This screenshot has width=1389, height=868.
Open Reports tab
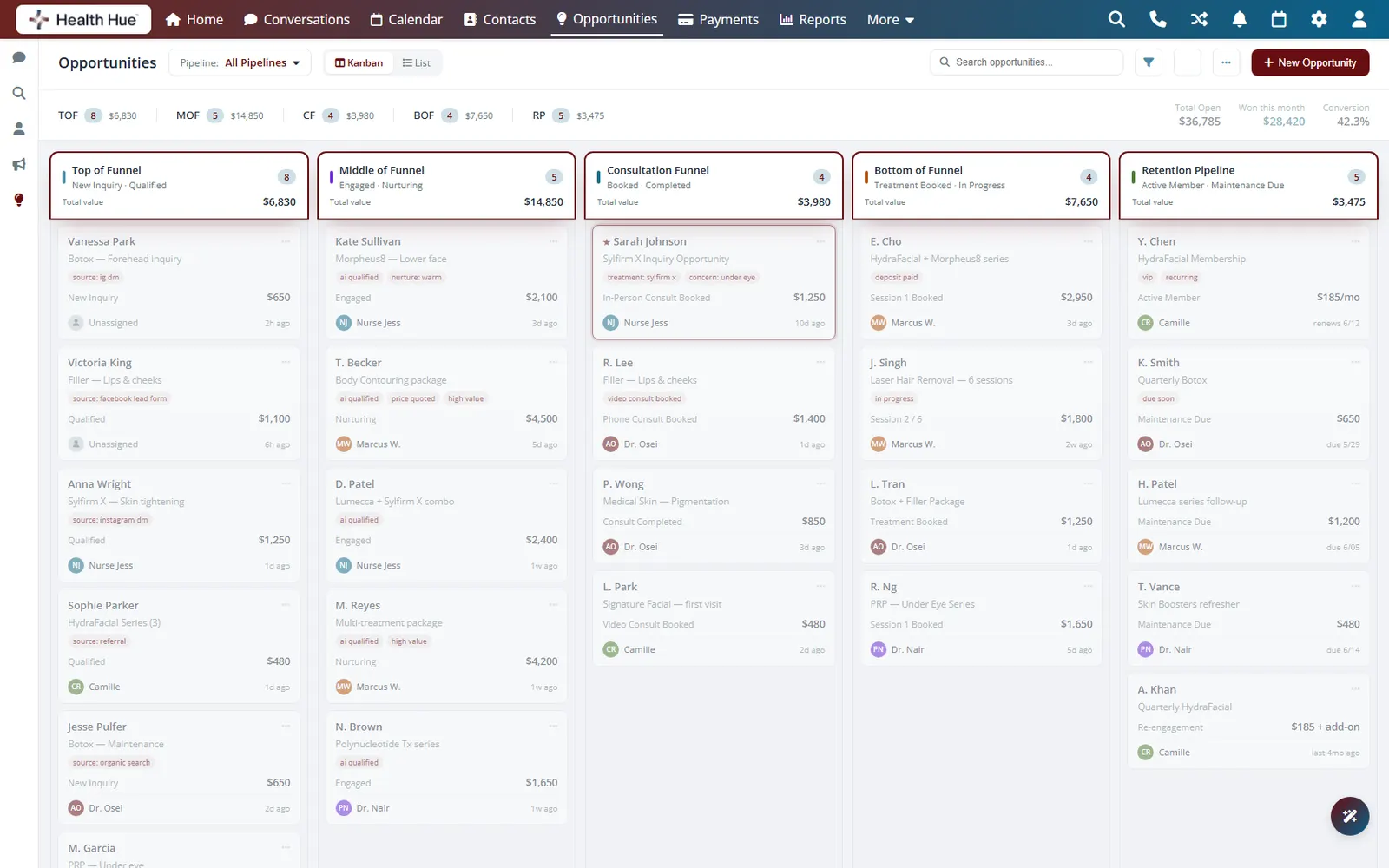tap(813, 19)
